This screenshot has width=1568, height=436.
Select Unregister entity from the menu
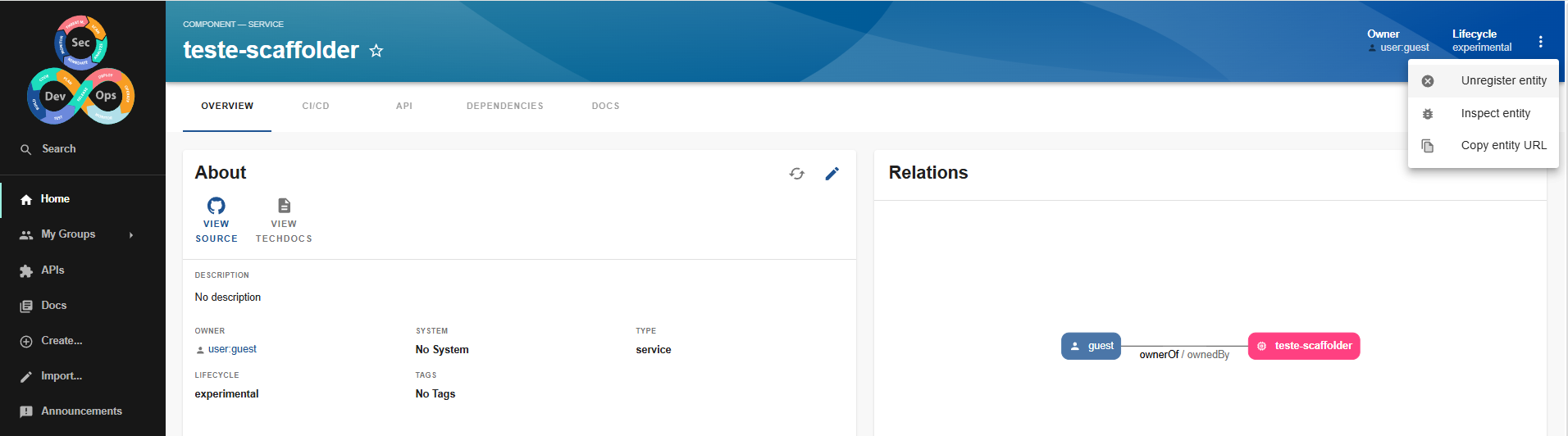(x=1502, y=80)
